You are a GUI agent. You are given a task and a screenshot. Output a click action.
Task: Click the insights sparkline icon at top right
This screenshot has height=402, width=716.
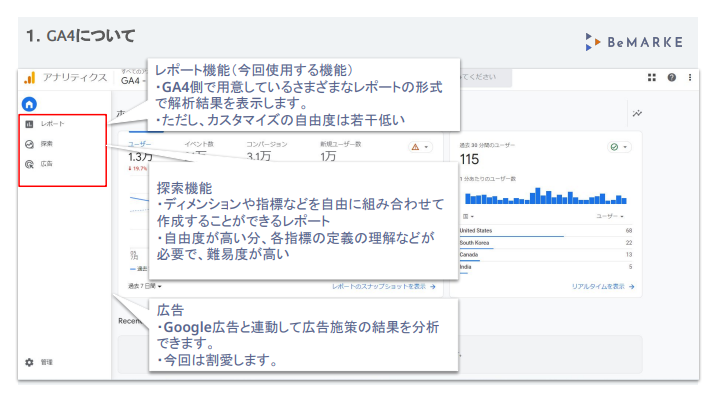click(x=637, y=113)
